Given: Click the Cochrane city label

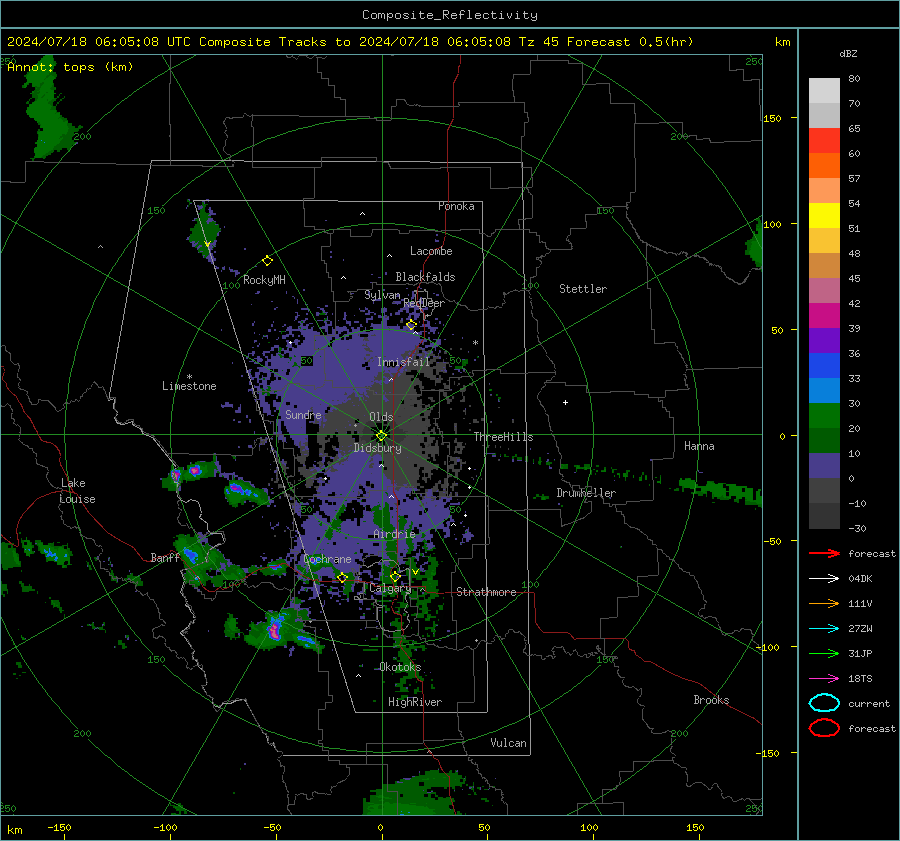Looking at the screenshot, I should coord(327,559).
